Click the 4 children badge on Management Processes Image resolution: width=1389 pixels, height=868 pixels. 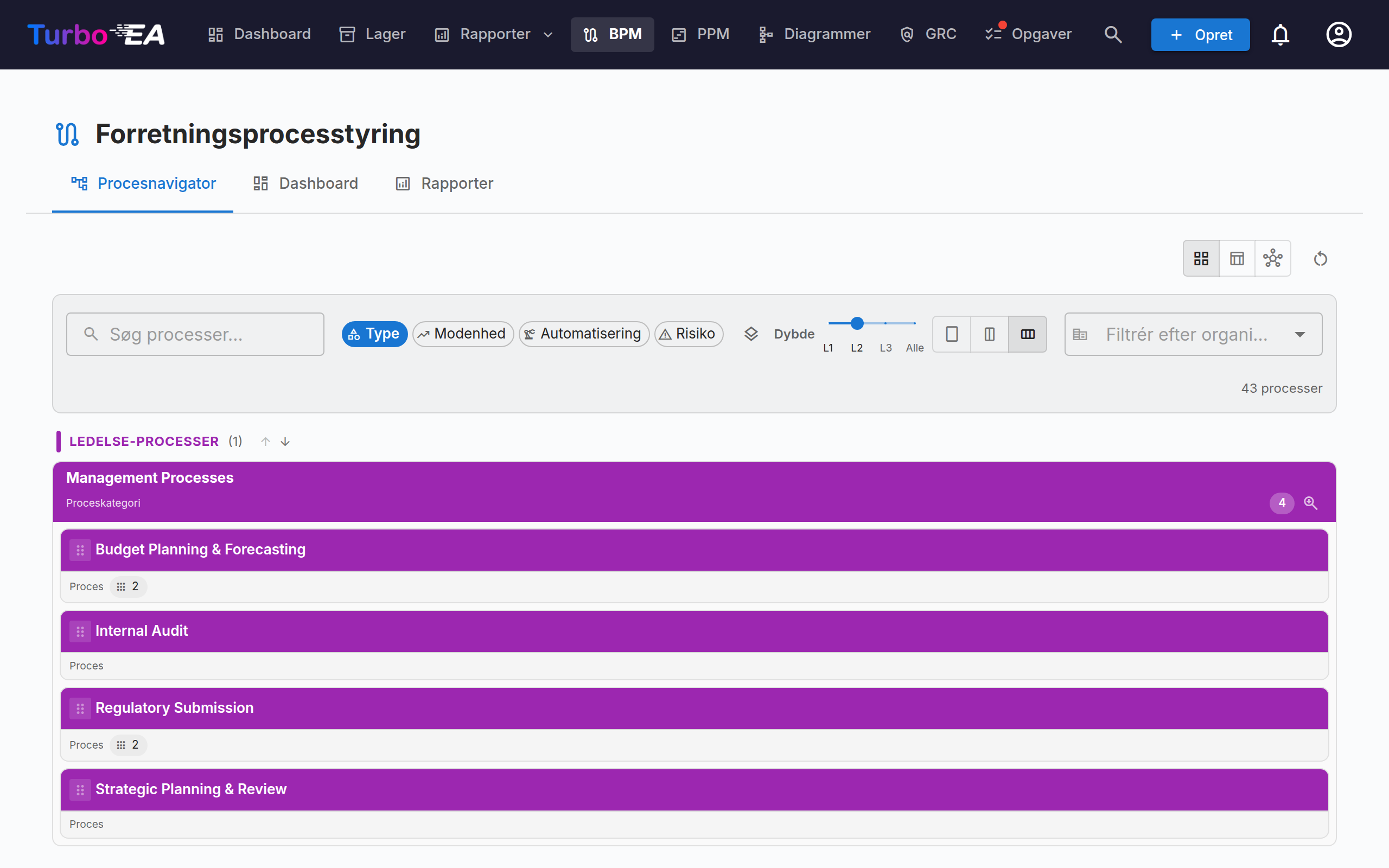point(1281,503)
